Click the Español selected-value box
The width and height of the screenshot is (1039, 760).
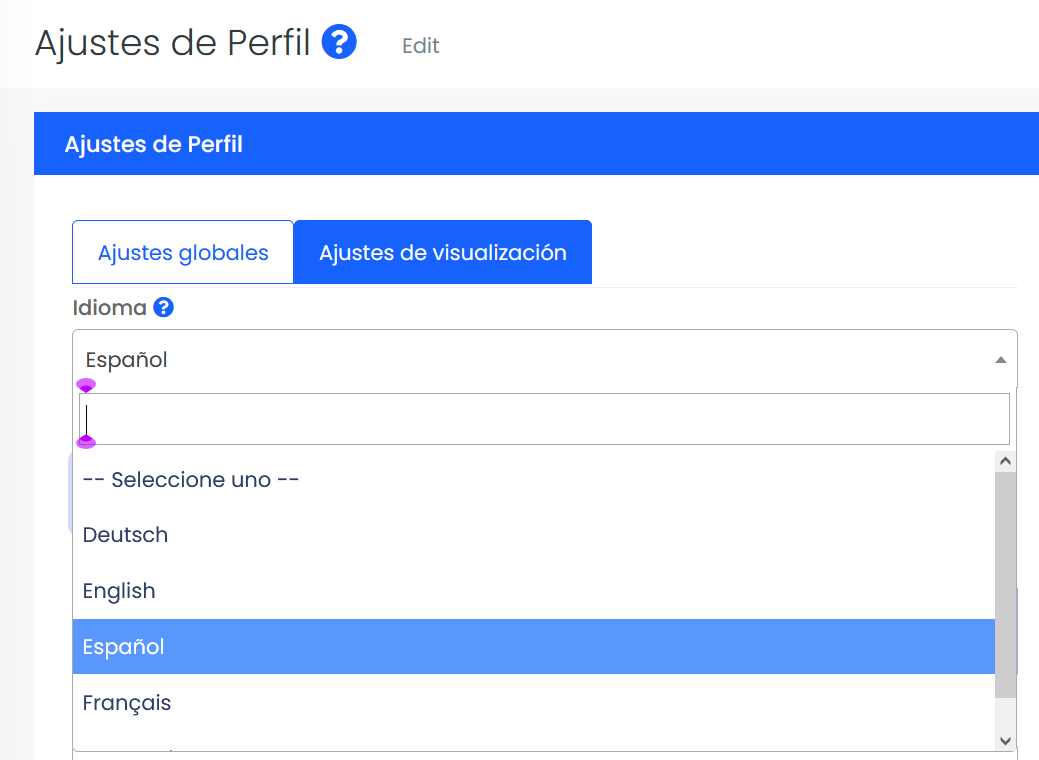545,360
